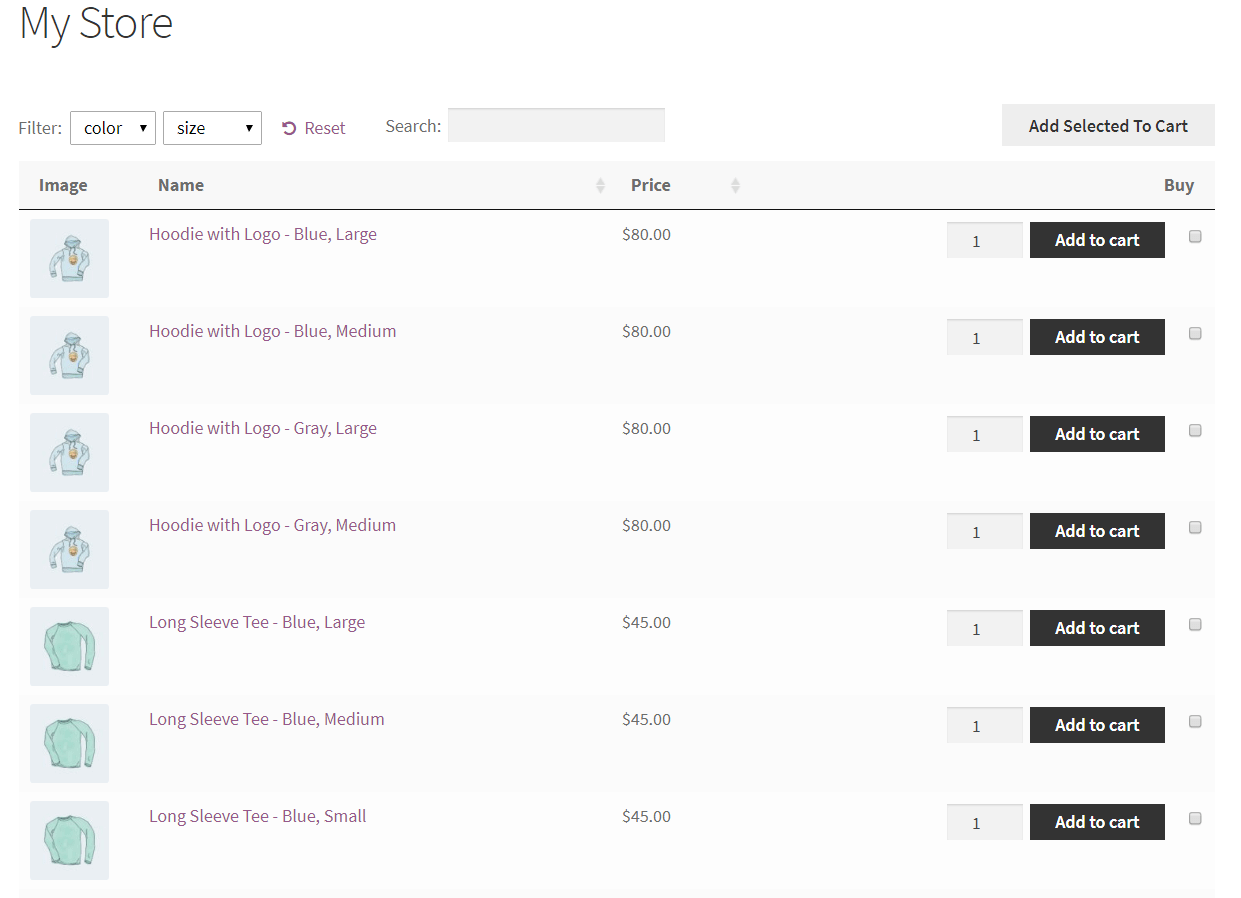Click quantity field for Hoodie Blue Medium
The image size is (1241, 898).
984,338
